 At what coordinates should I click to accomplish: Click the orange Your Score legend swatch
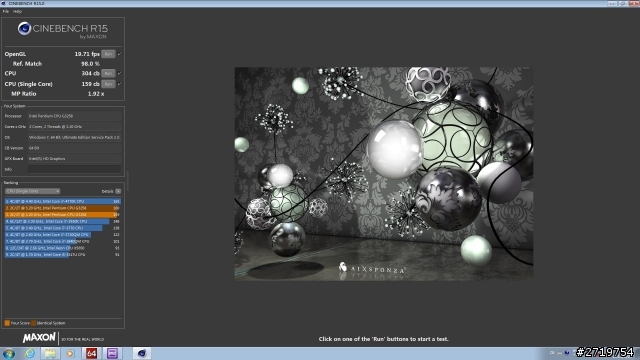(7, 323)
